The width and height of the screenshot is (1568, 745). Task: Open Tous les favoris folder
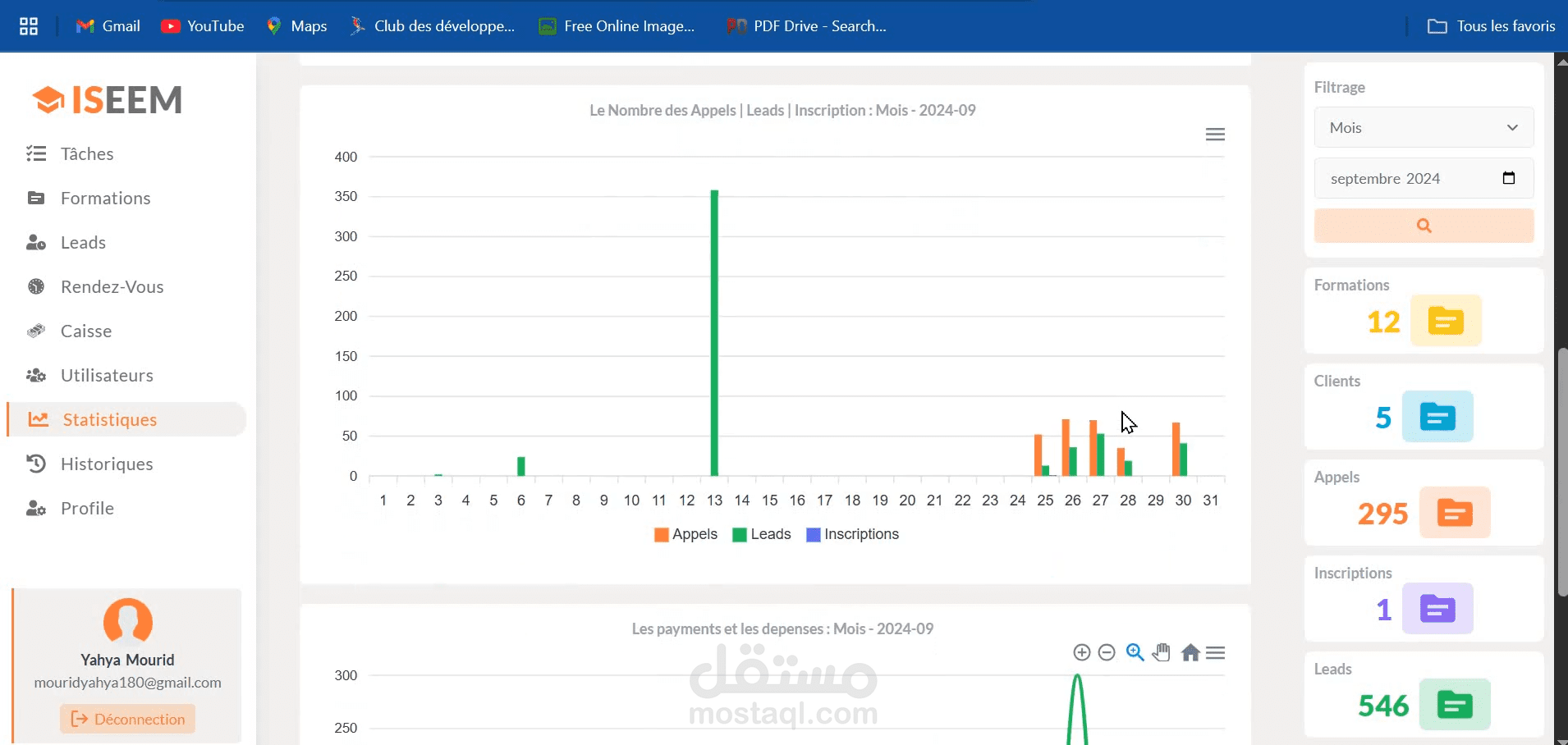pyautogui.click(x=1492, y=26)
